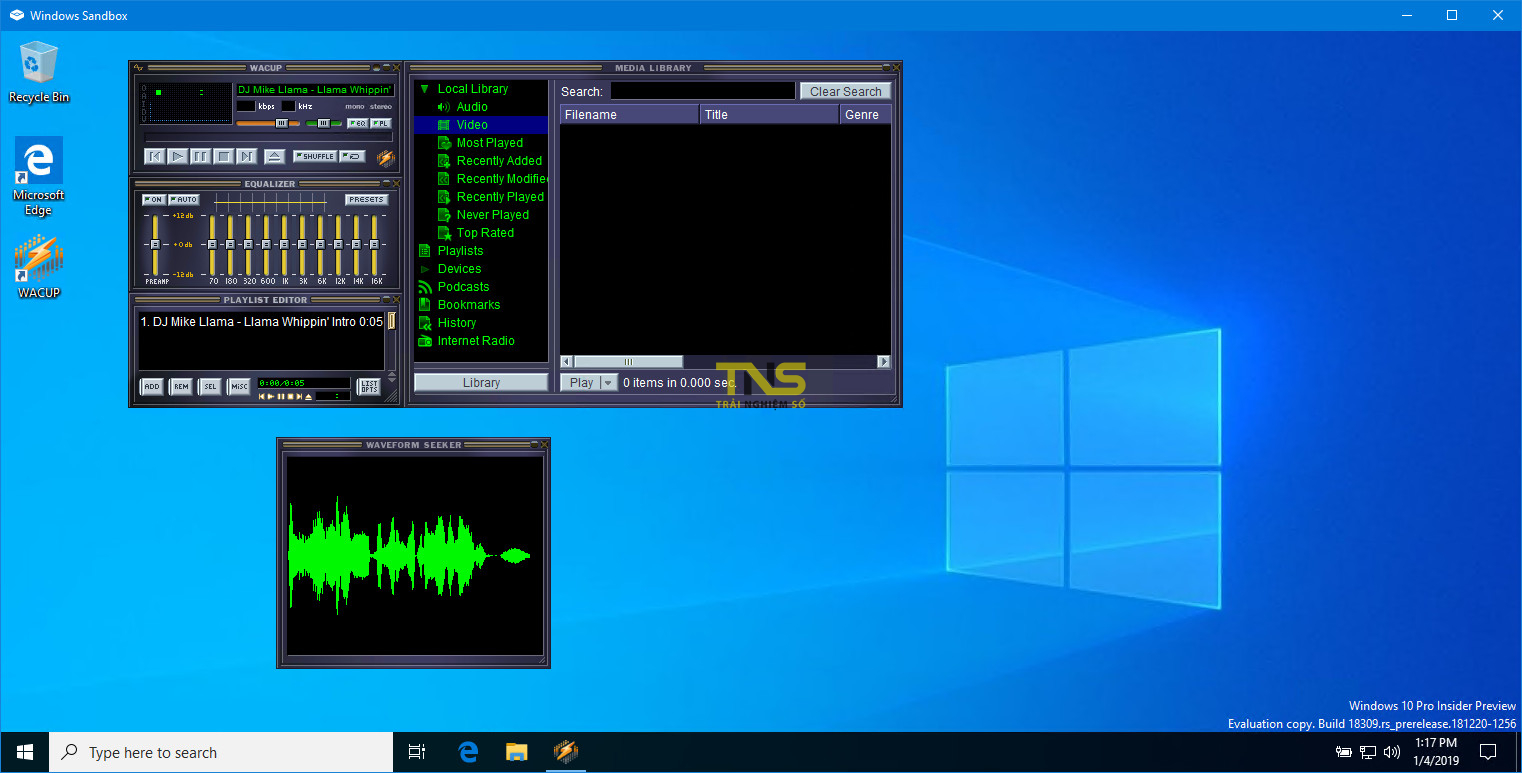Click Play button in media library

581,383
